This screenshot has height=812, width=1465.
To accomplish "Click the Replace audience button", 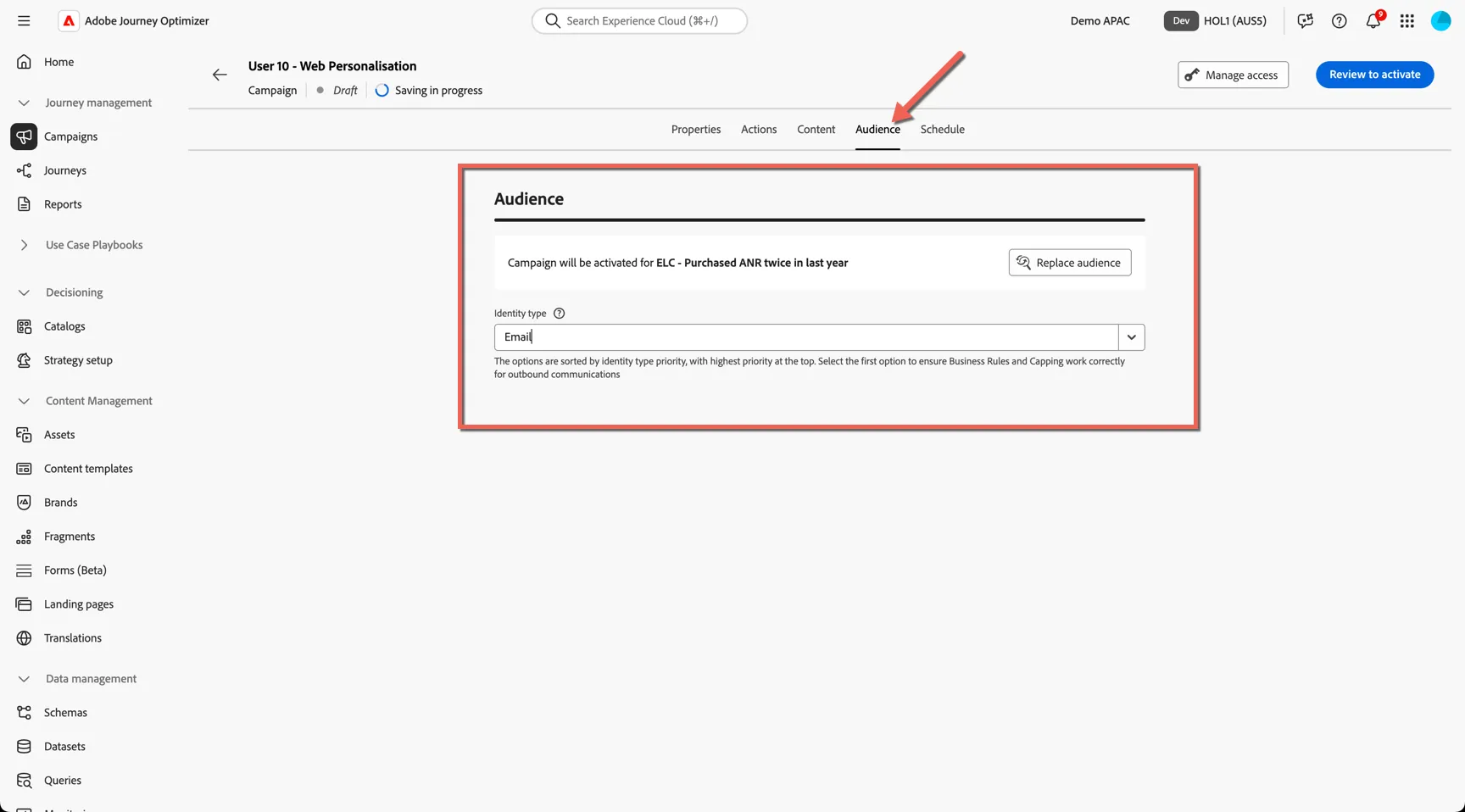I will pyautogui.click(x=1070, y=263).
